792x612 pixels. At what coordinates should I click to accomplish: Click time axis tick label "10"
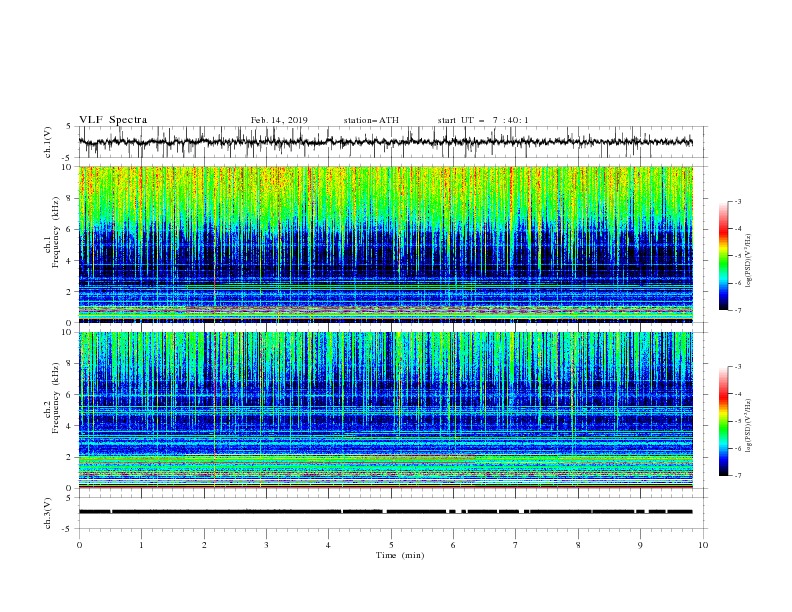(x=703, y=545)
